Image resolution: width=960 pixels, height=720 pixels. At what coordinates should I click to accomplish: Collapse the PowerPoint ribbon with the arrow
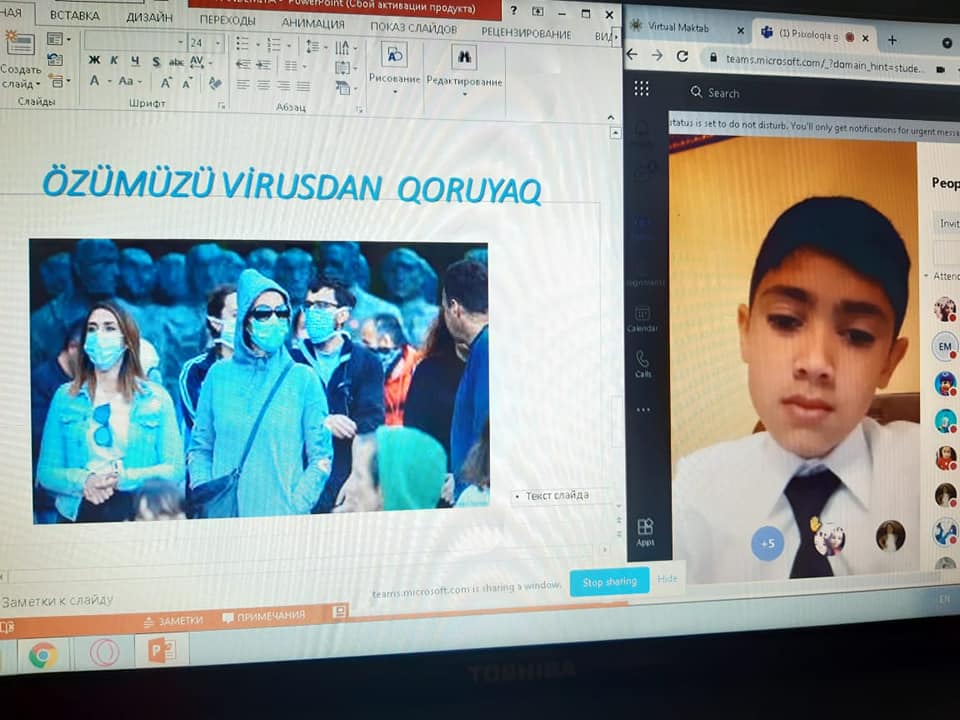click(x=610, y=117)
